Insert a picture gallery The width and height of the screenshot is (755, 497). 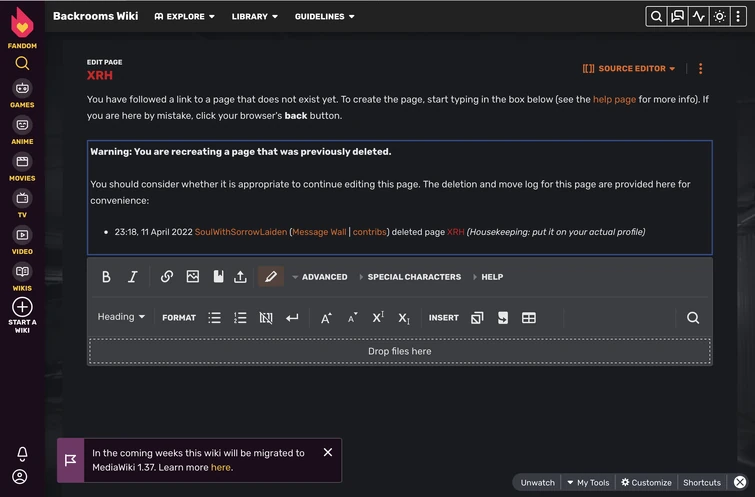pyautogui.click(x=477, y=318)
